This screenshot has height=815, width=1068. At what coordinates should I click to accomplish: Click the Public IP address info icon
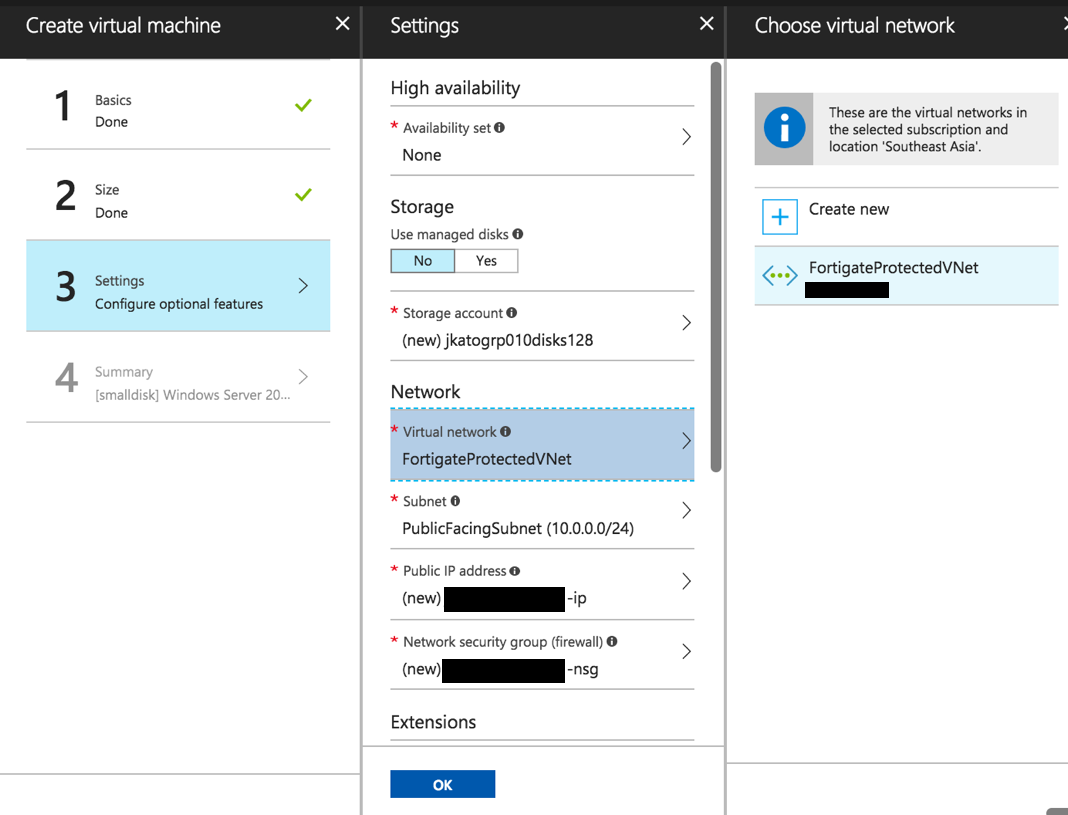(x=516, y=570)
